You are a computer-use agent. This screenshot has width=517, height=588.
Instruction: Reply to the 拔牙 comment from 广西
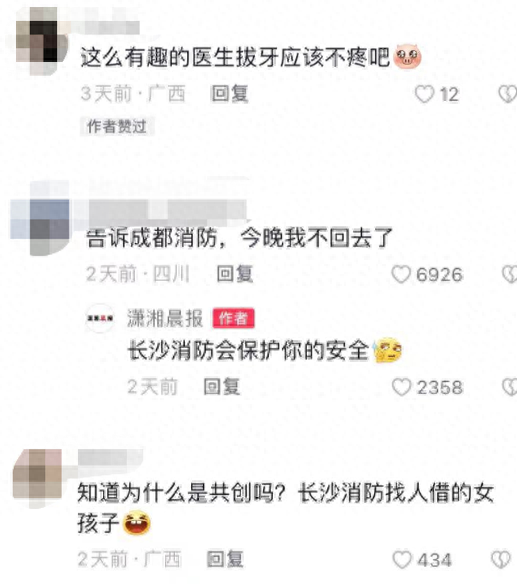point(230,93)
